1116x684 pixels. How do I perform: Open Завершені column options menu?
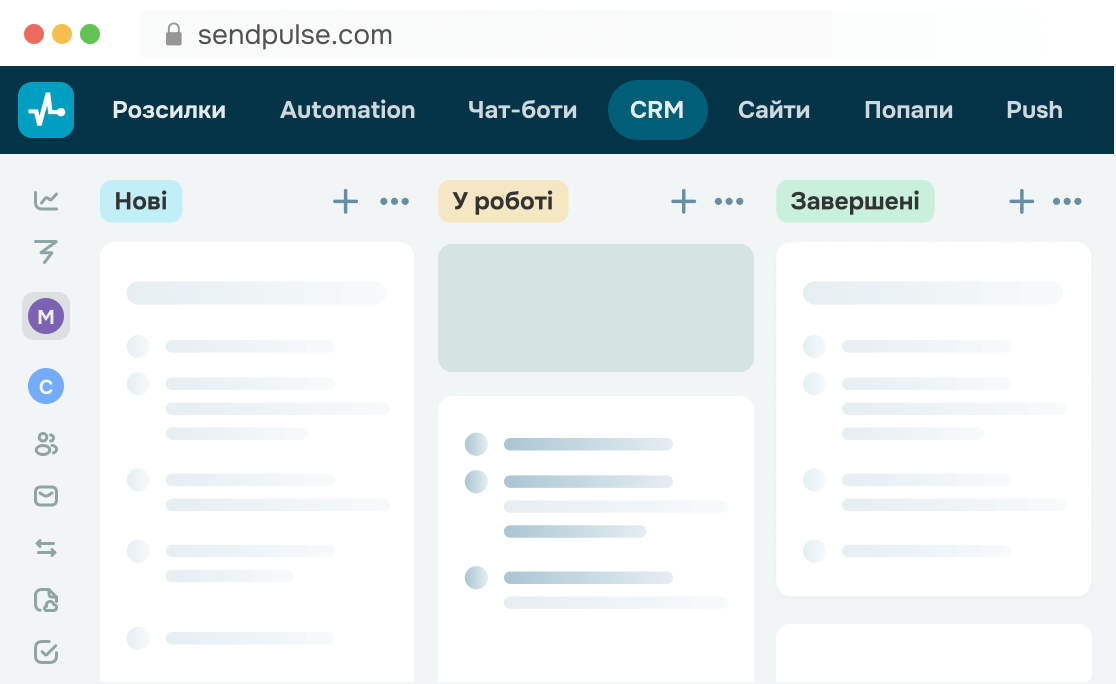1067,202
